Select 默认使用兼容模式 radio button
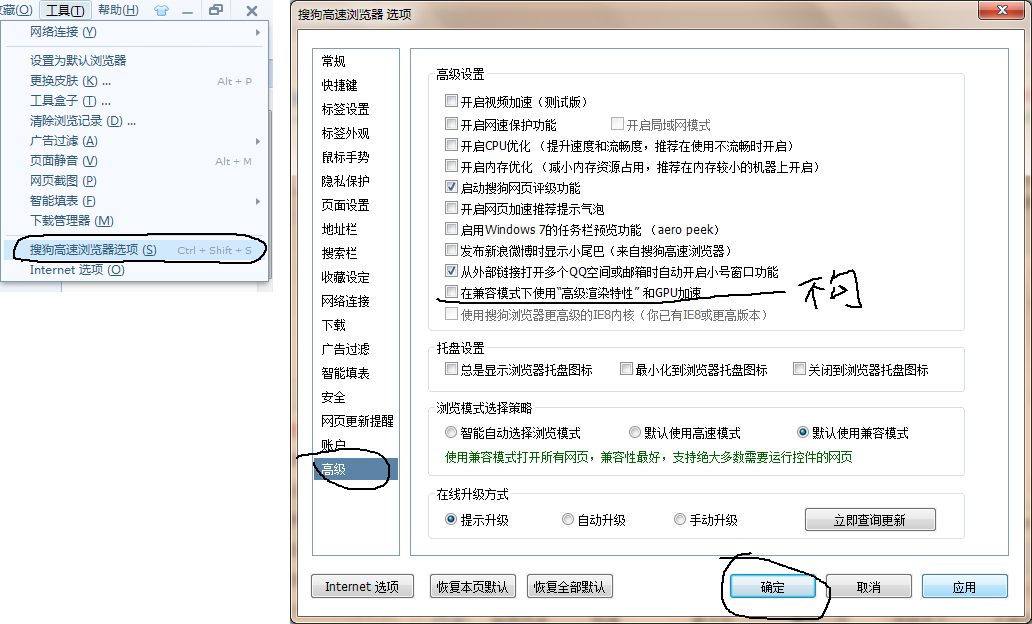The height and width of the screenshot is (624, 1032). (x=802, y=432)
